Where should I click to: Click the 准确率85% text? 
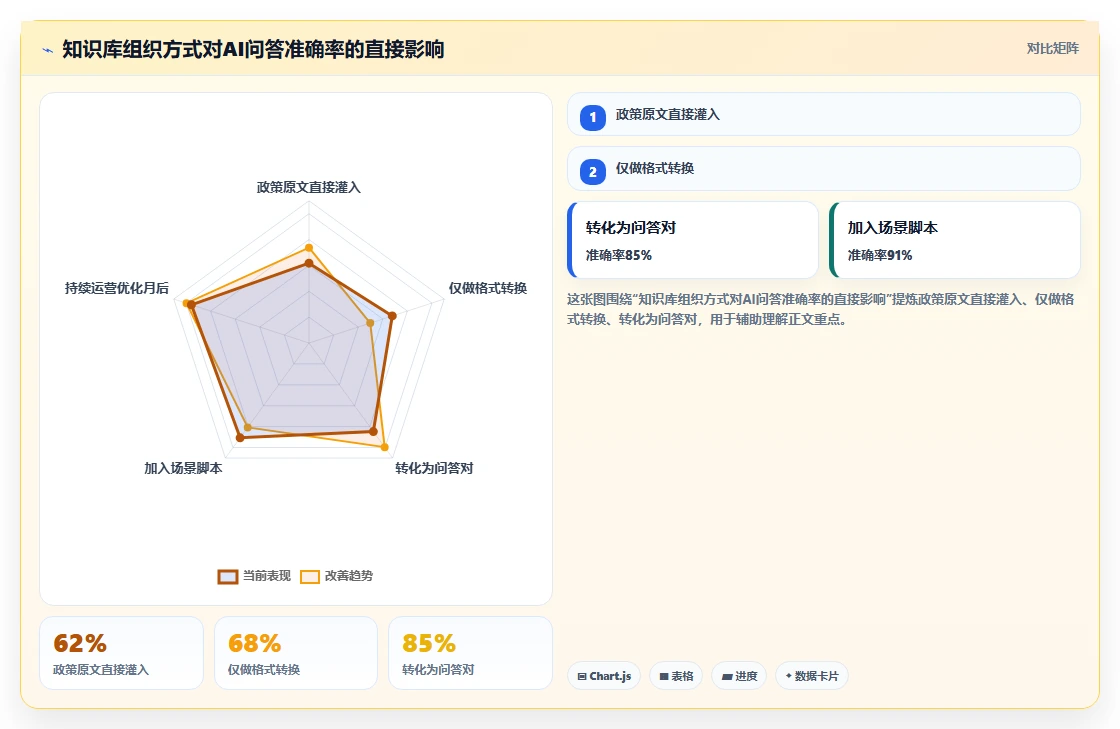click(619, 256)
